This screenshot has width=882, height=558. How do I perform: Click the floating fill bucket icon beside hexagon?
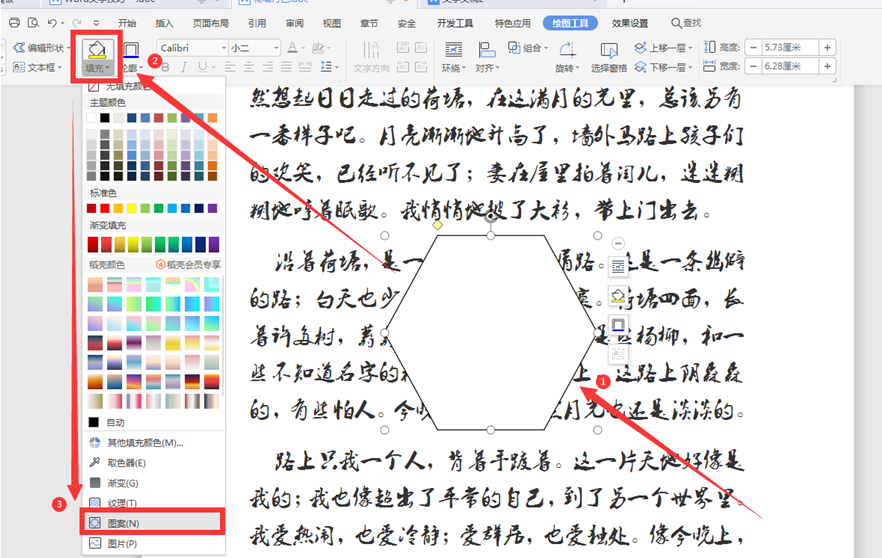618,296
